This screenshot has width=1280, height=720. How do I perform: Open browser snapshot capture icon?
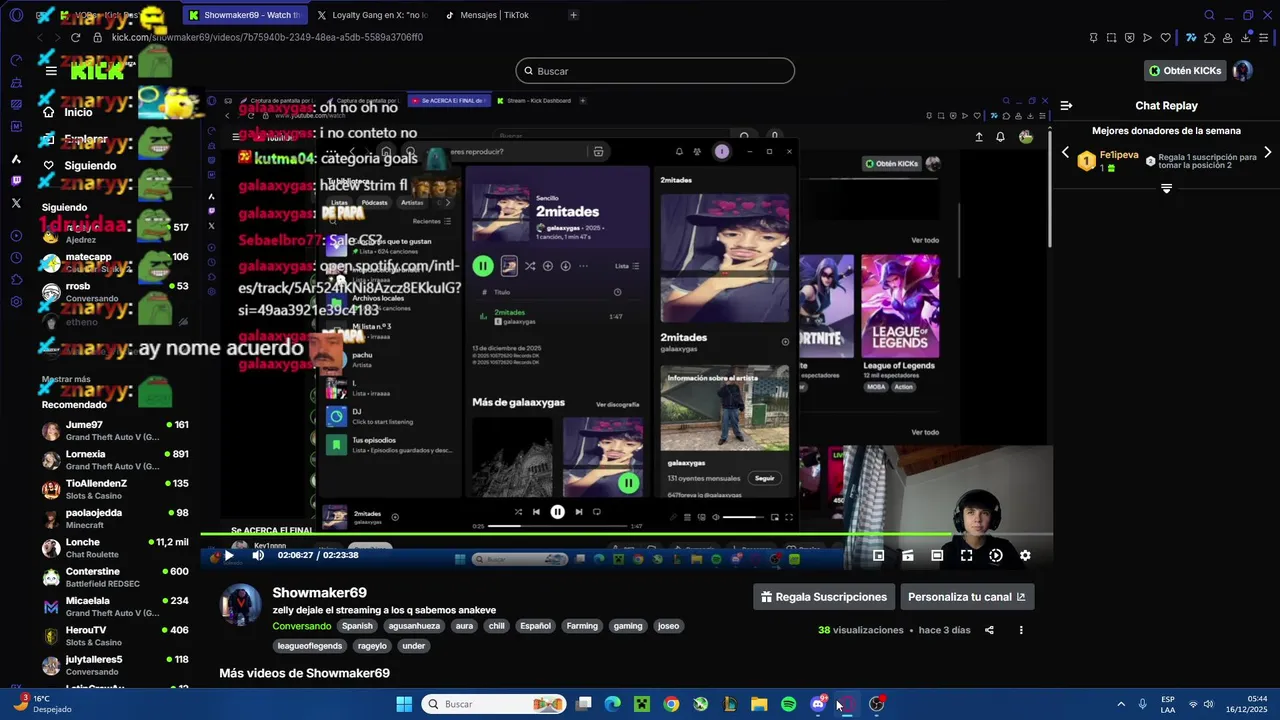point(1111,38)
